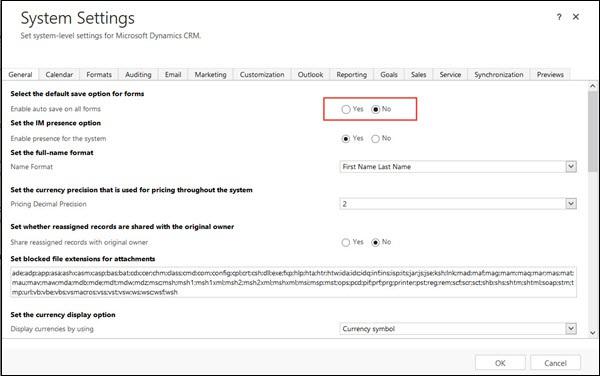Switch to the Calendar tab

(x=59, y=75)
